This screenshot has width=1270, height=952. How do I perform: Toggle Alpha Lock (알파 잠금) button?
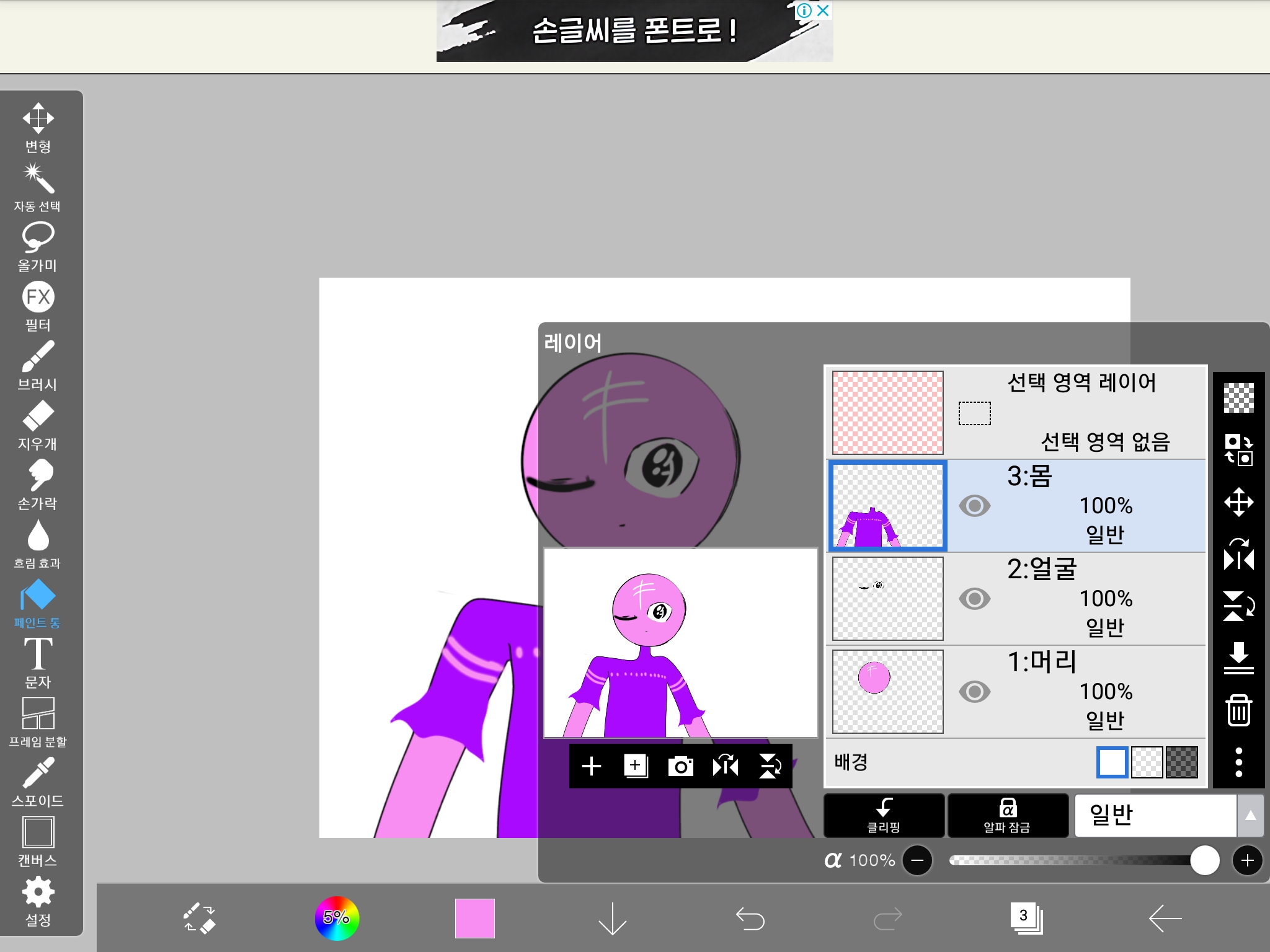(x=1008, y=816)
